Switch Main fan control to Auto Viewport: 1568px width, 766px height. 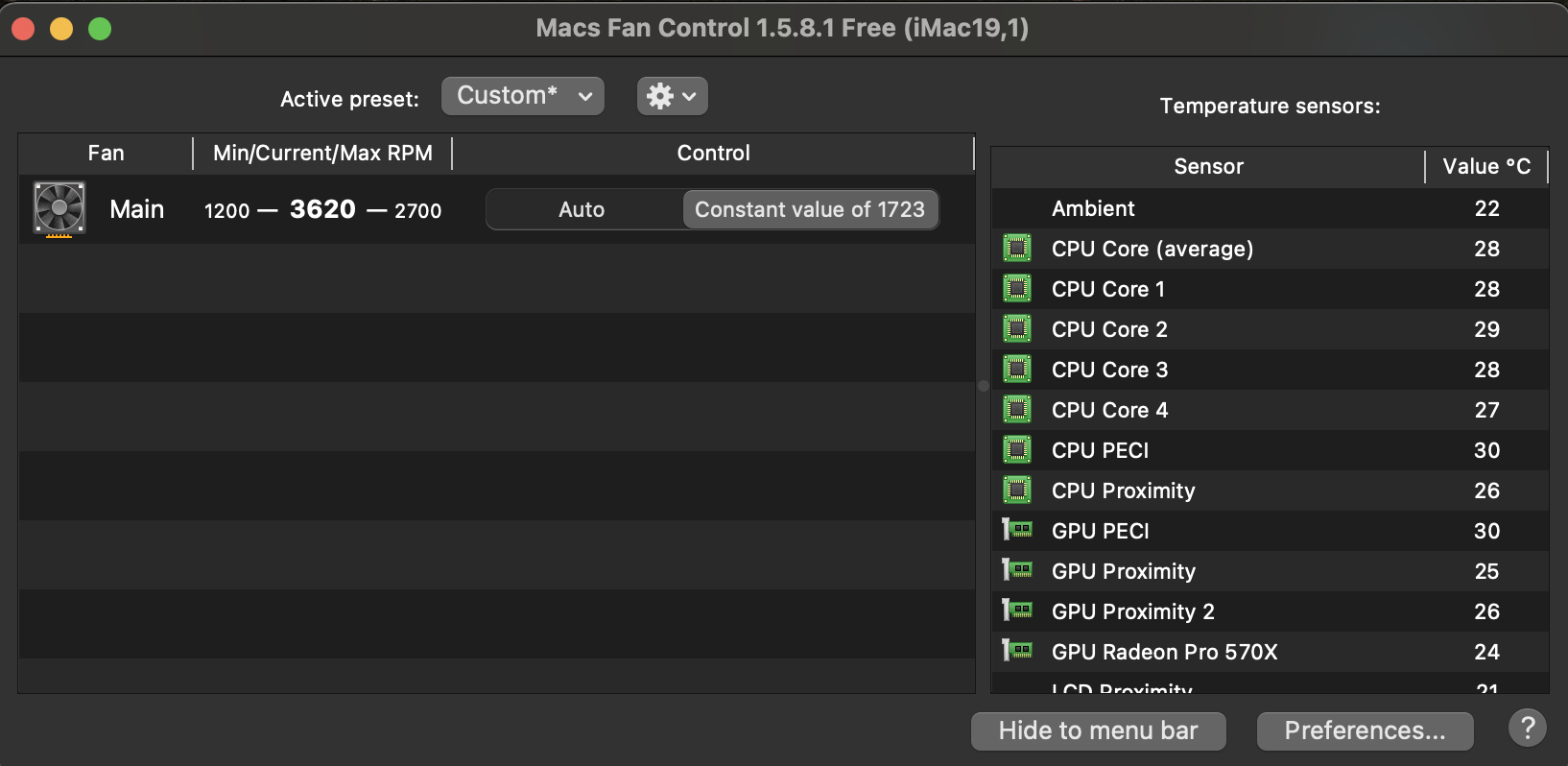pyautogui.click(x=582, y=209)
